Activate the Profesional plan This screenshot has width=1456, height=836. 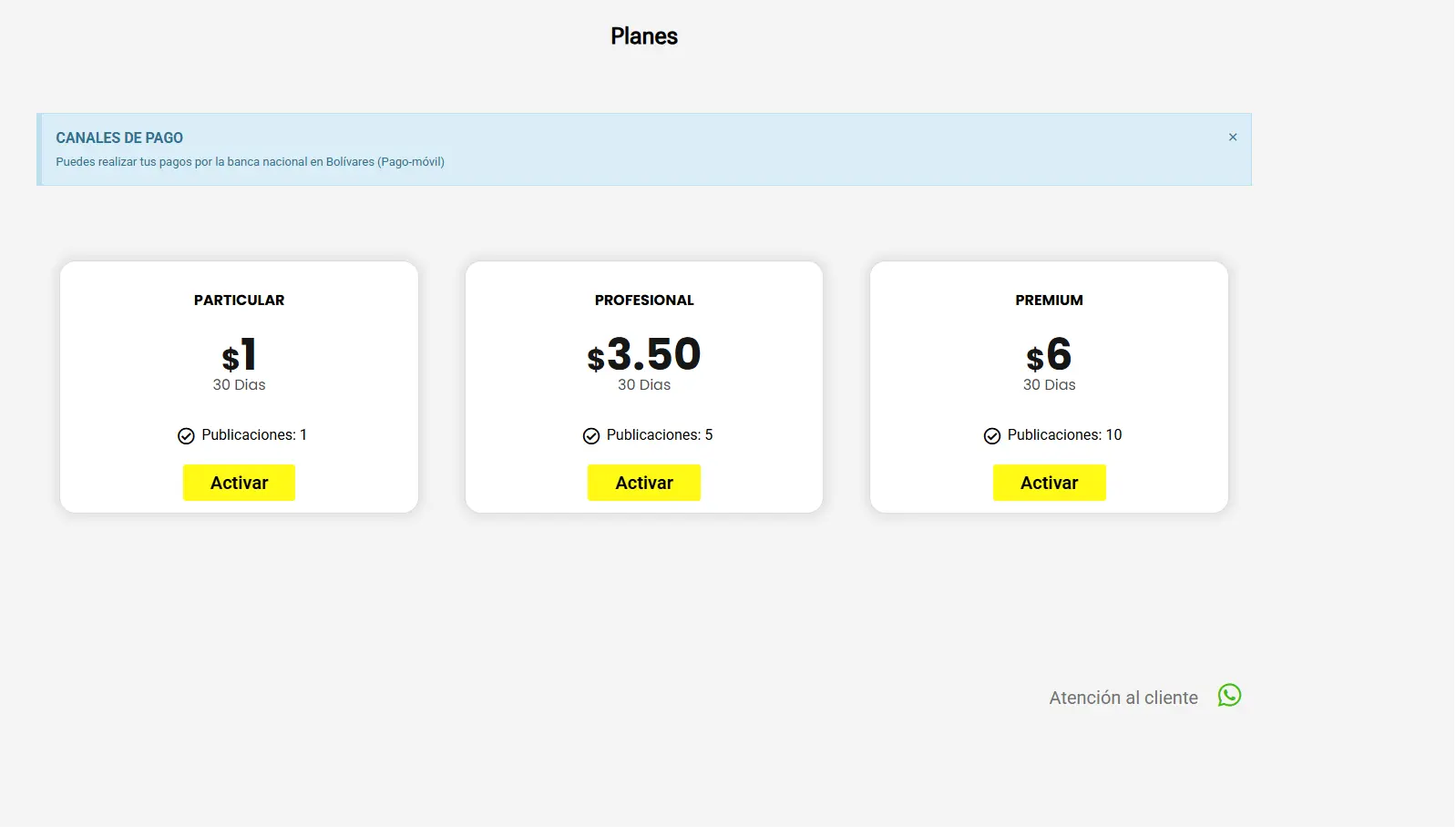click(644, 483)
